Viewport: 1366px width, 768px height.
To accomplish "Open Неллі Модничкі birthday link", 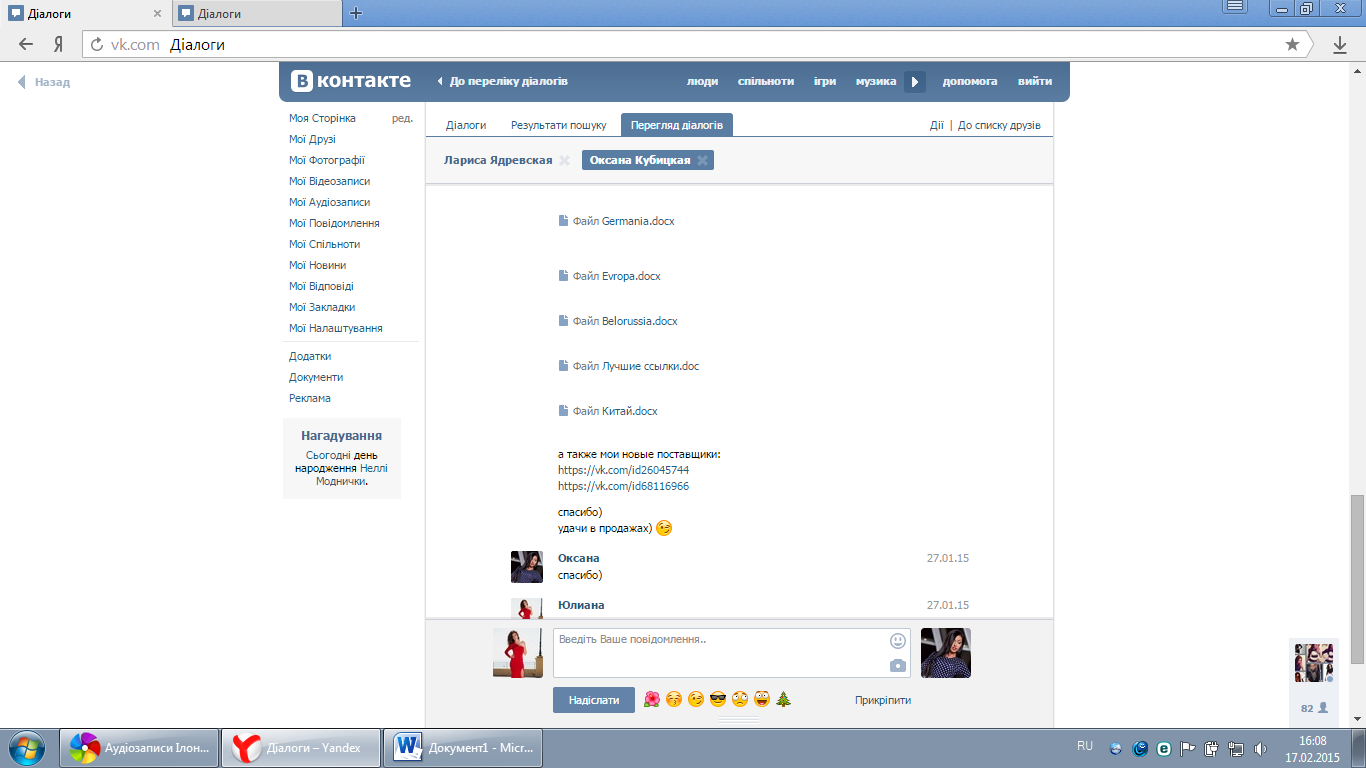I will [351, 474].
